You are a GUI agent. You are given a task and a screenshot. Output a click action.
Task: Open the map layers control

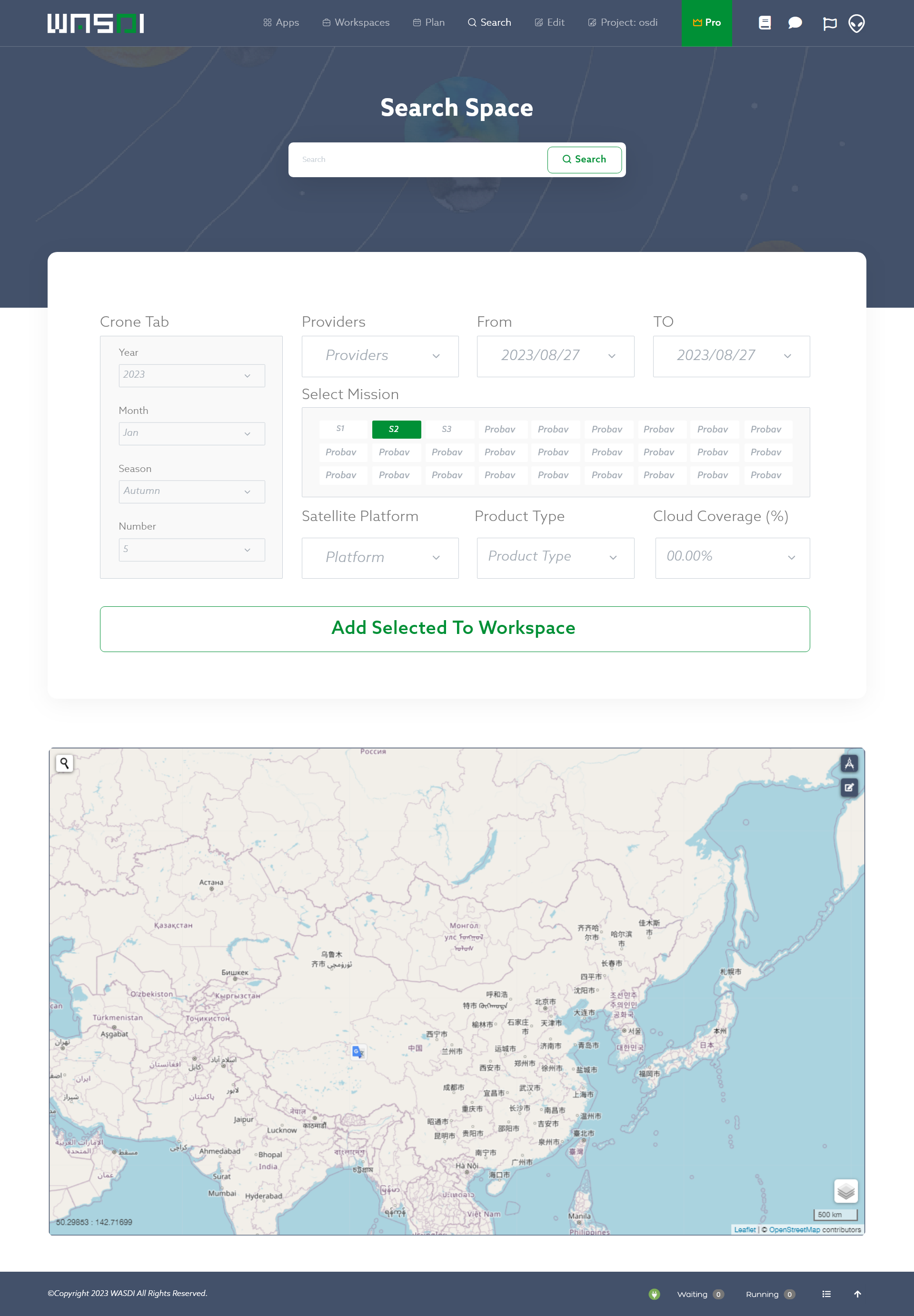[x=845, y=1192]
